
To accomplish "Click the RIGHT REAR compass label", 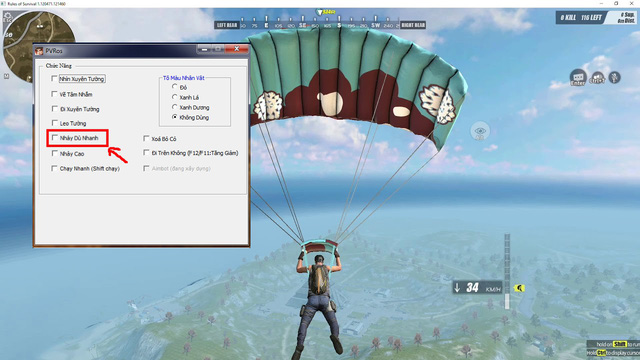I will [x=413, y=25].
